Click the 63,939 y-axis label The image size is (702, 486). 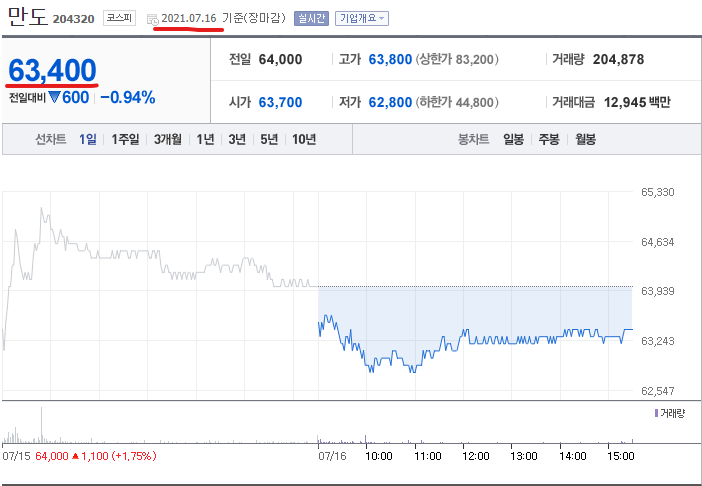(x=658, y=291)
